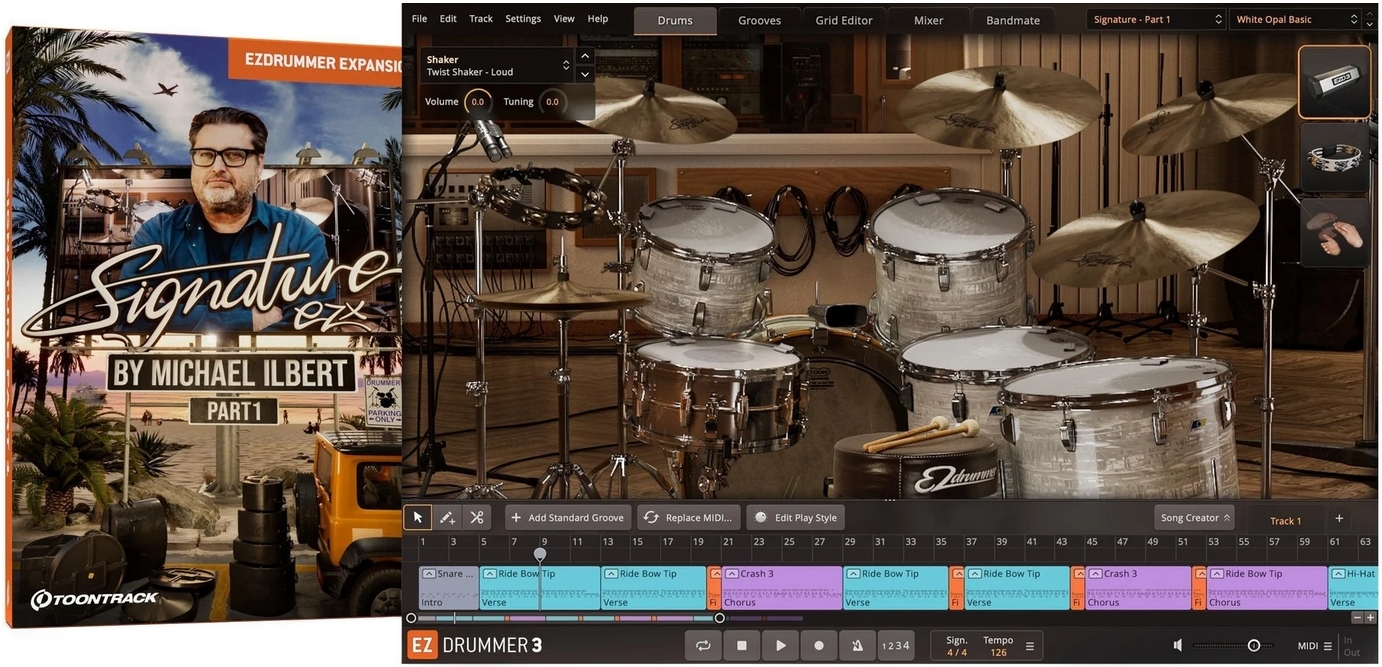Screen dimensions: 1382x667
Task: Stop playback with the stop button
Action: [x=742, y=646]
